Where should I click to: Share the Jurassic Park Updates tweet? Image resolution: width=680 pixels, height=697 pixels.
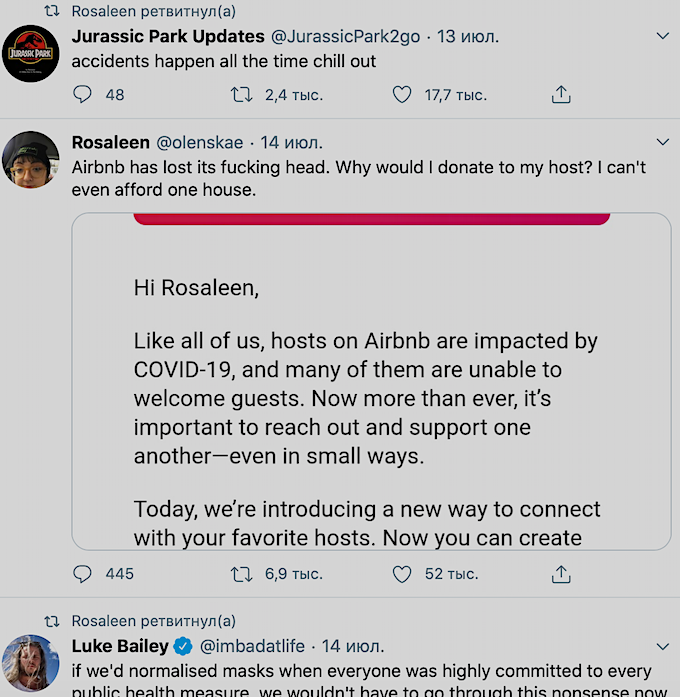[x=562, y=95]
